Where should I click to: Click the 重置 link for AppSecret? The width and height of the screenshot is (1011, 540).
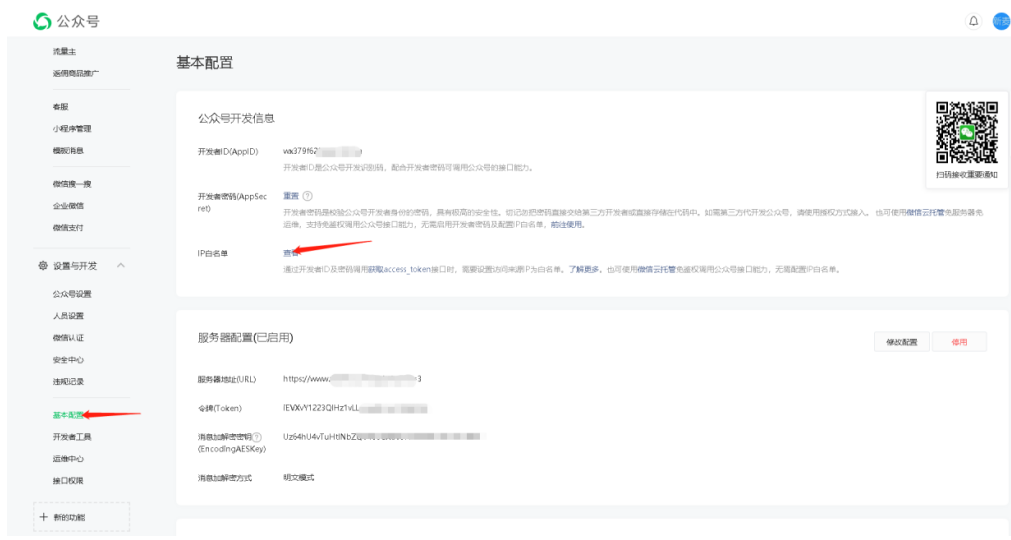pyautogui.click(x=291, y=196)
